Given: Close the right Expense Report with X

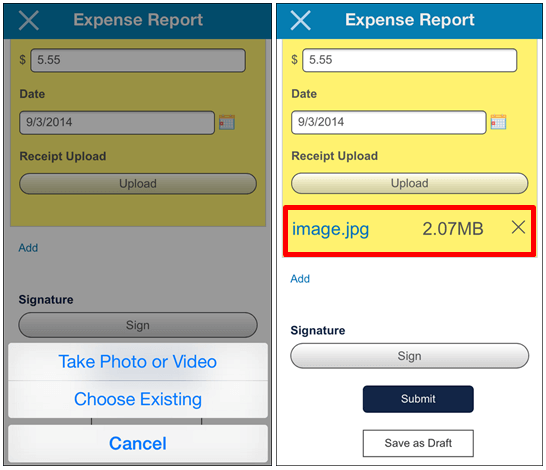Looking at the screenshot, I should (301, 20).
